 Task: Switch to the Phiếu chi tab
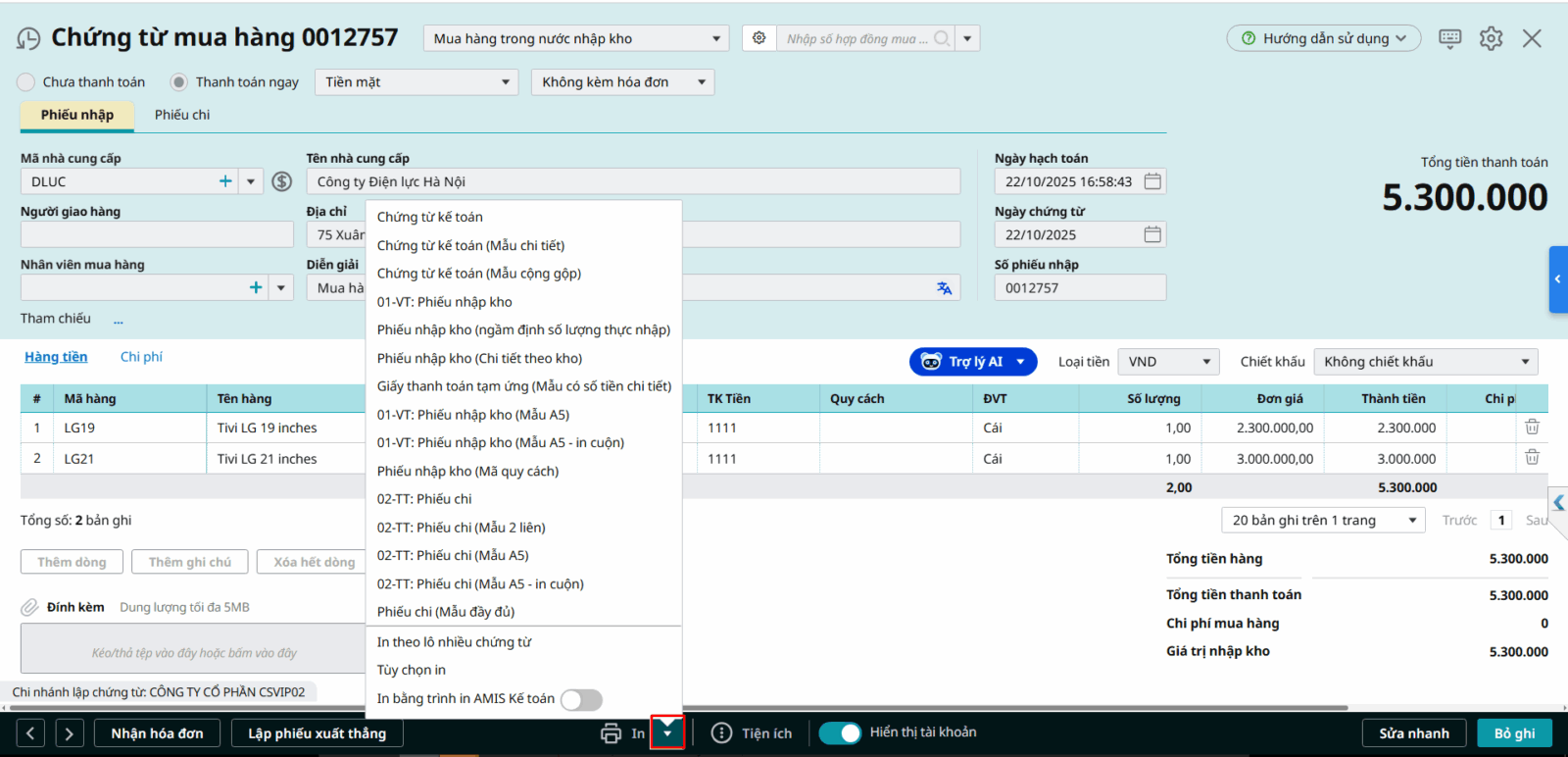(182, 115)
